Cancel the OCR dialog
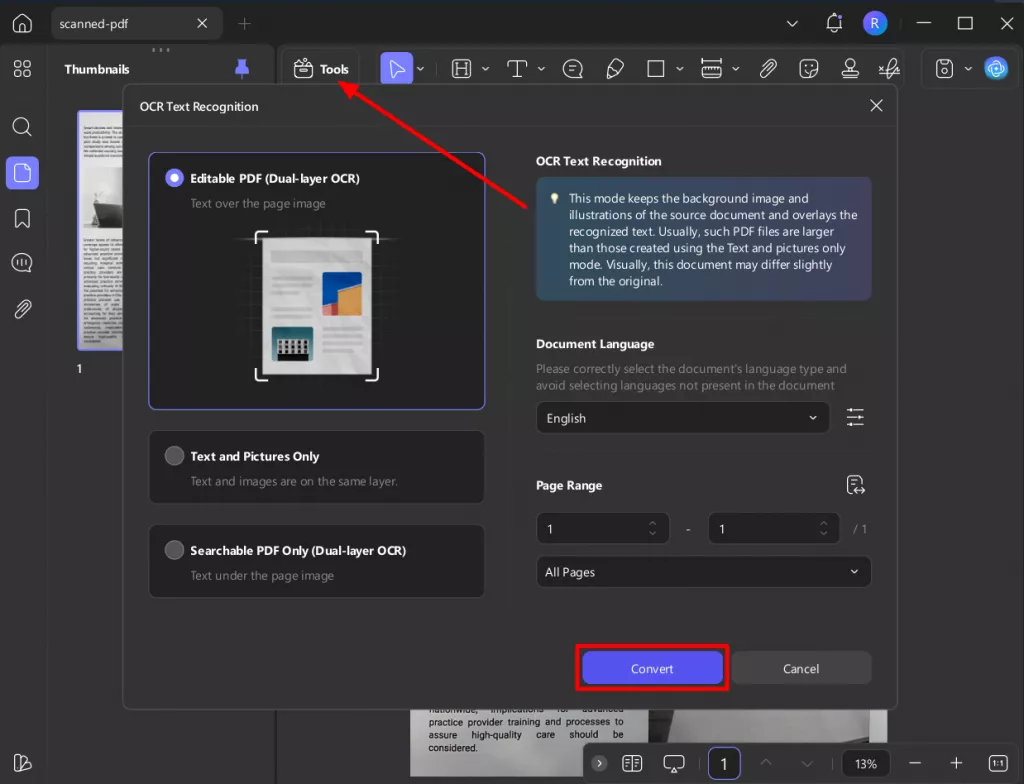This screenshot has height=784, width=1024. point(801,668)
